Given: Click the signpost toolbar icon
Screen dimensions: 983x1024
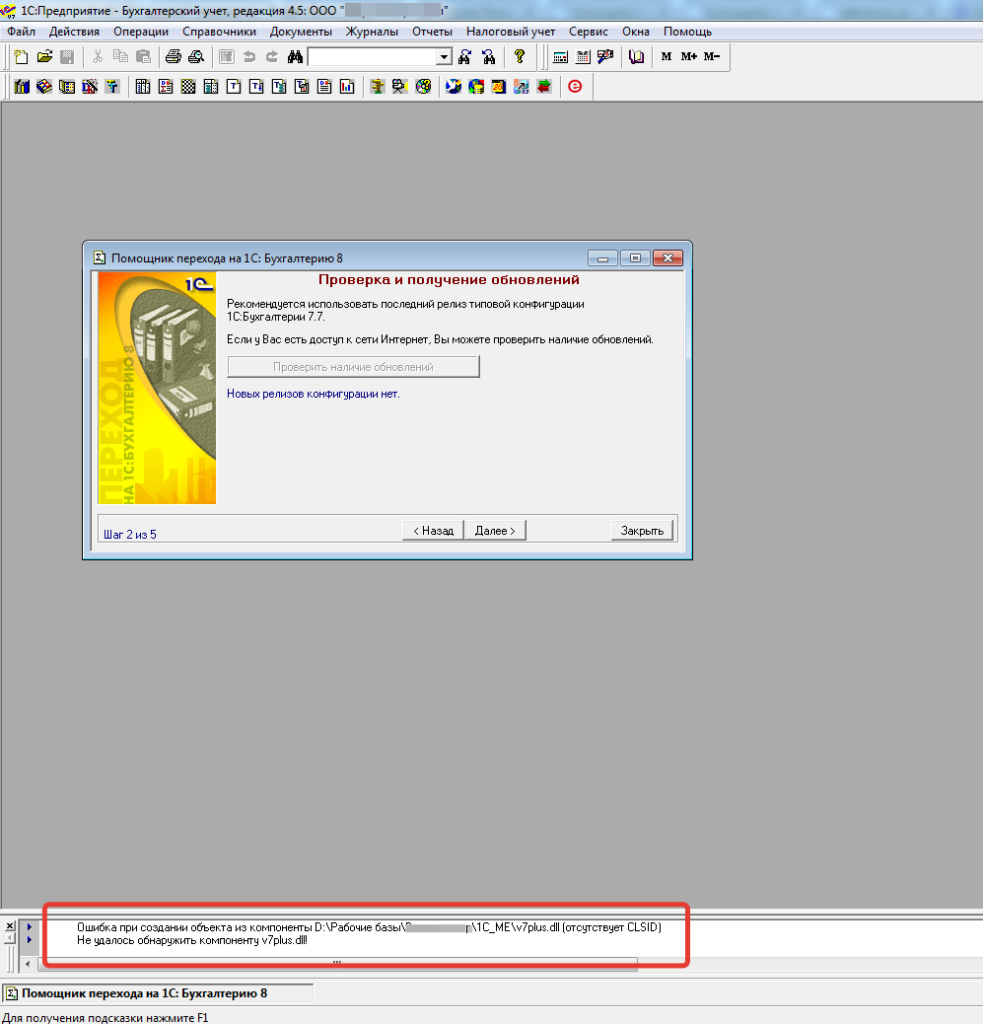Looking at the screenshot, I should coord(377,86).
